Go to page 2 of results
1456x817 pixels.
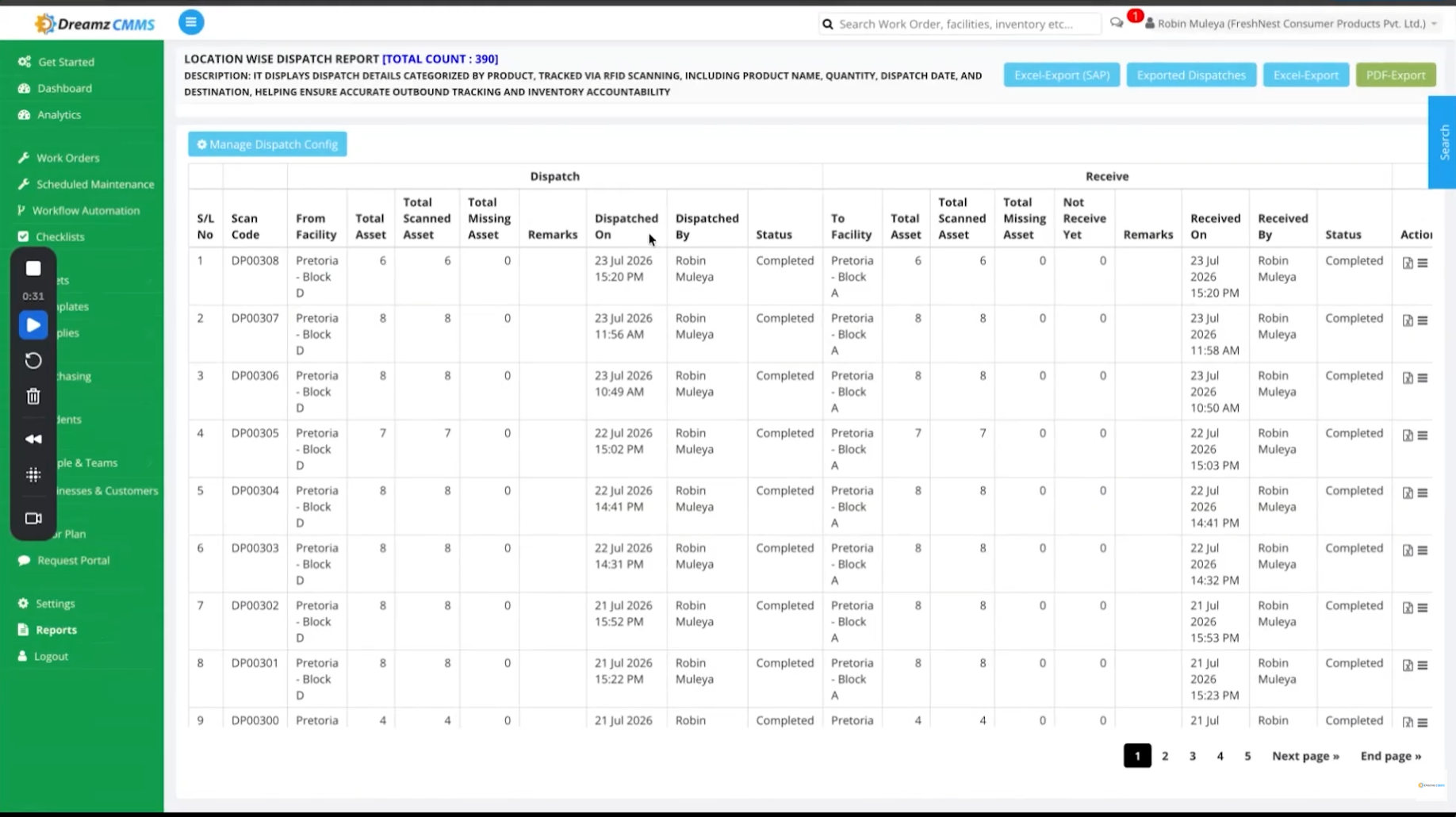(1165, 756)
